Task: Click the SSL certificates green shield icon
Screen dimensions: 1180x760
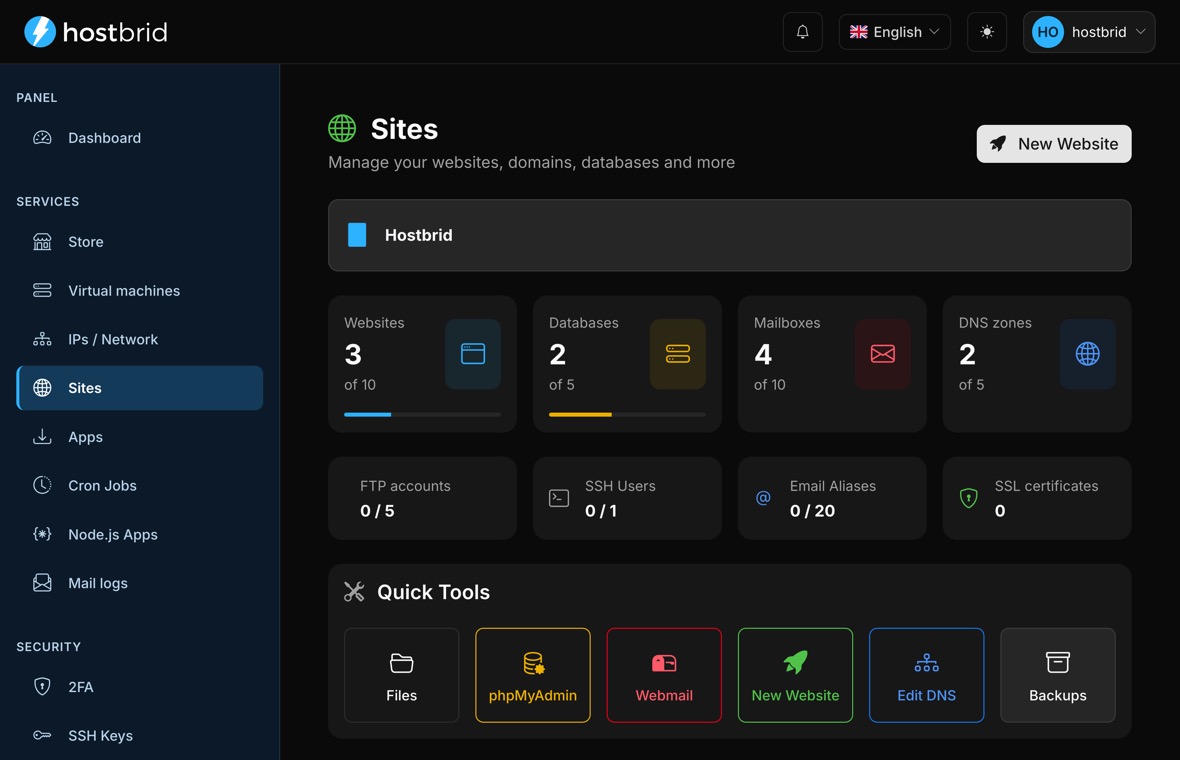Action: pos(969,498)
